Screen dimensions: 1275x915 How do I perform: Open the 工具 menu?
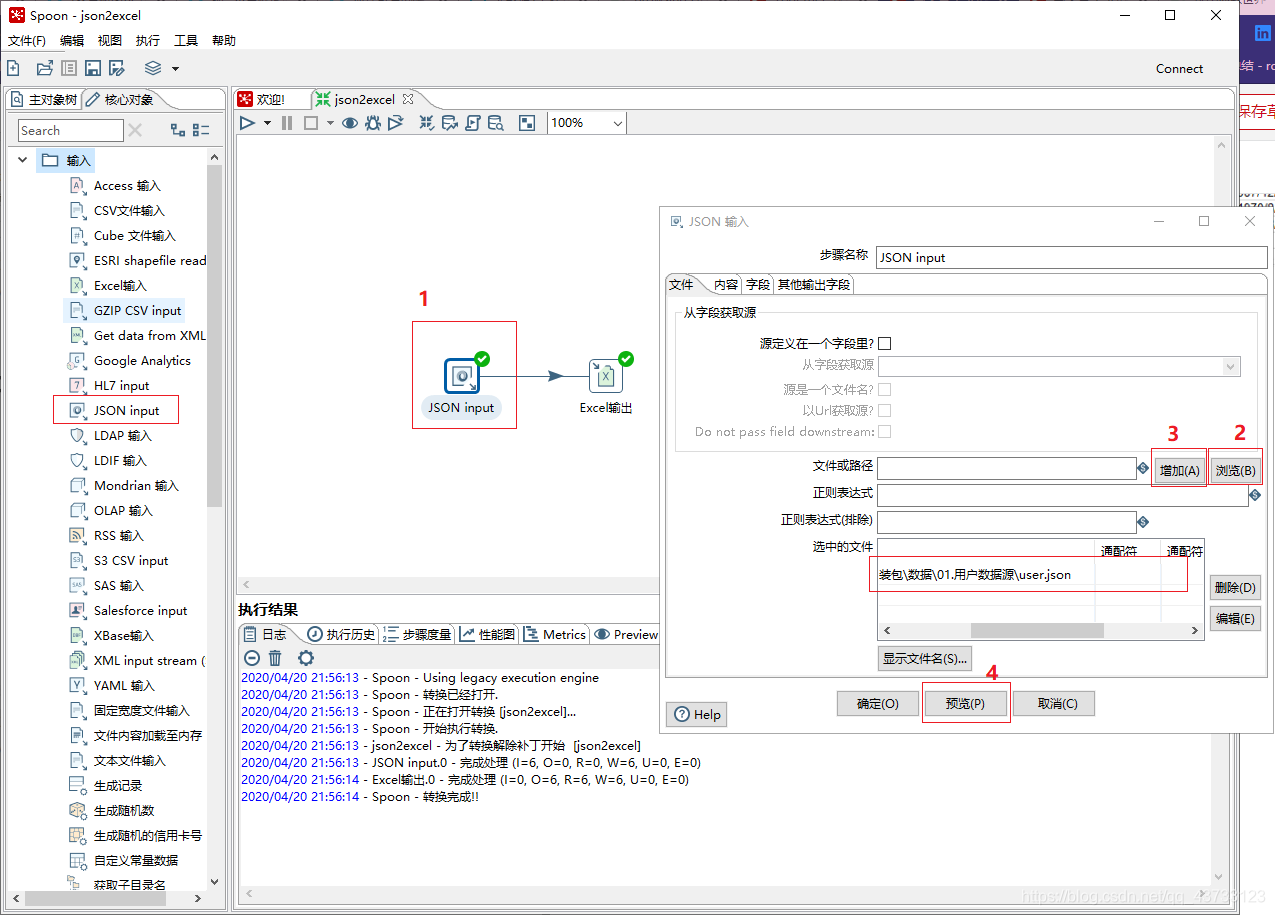[186, 41]
